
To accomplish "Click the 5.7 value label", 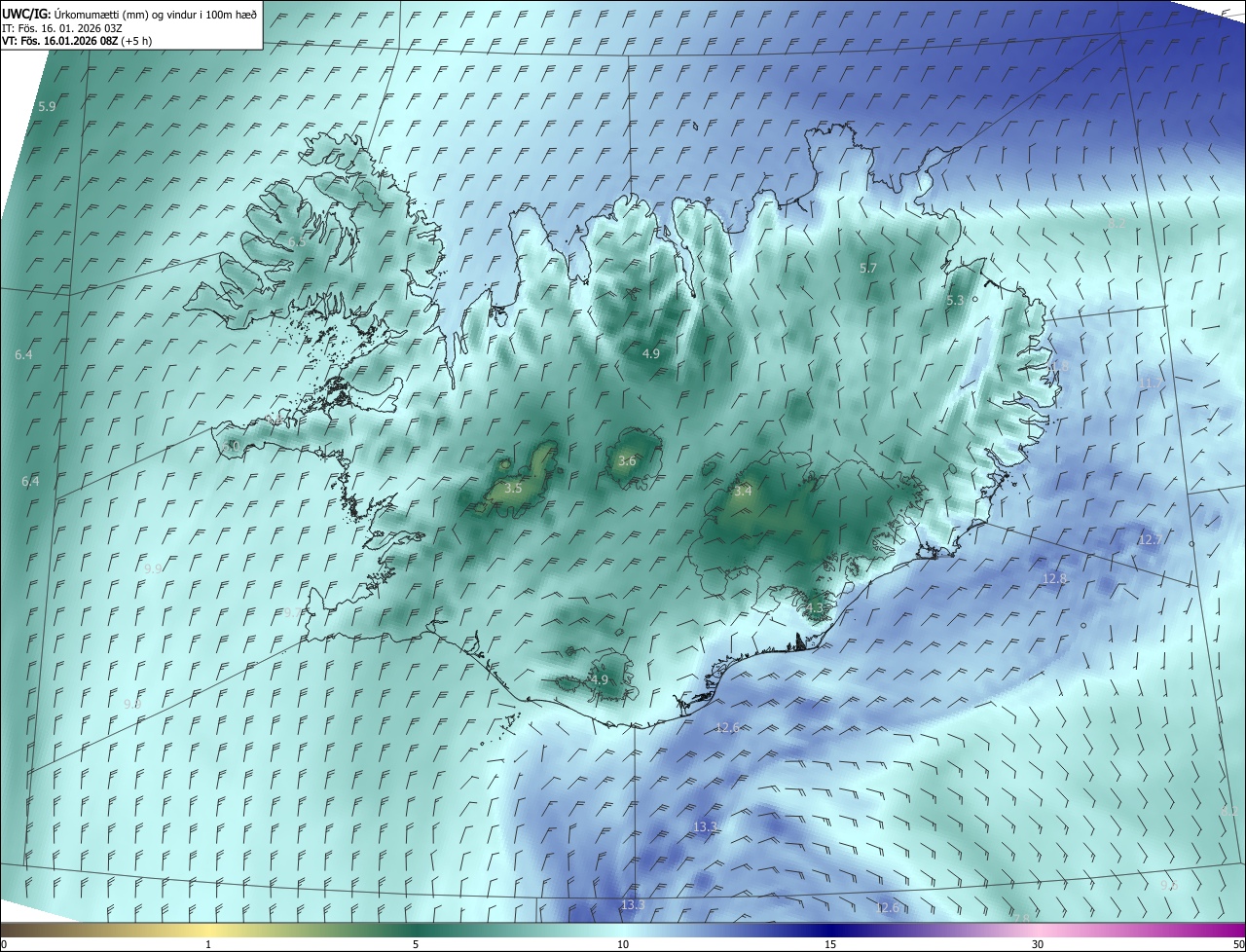I will [868, 268].
